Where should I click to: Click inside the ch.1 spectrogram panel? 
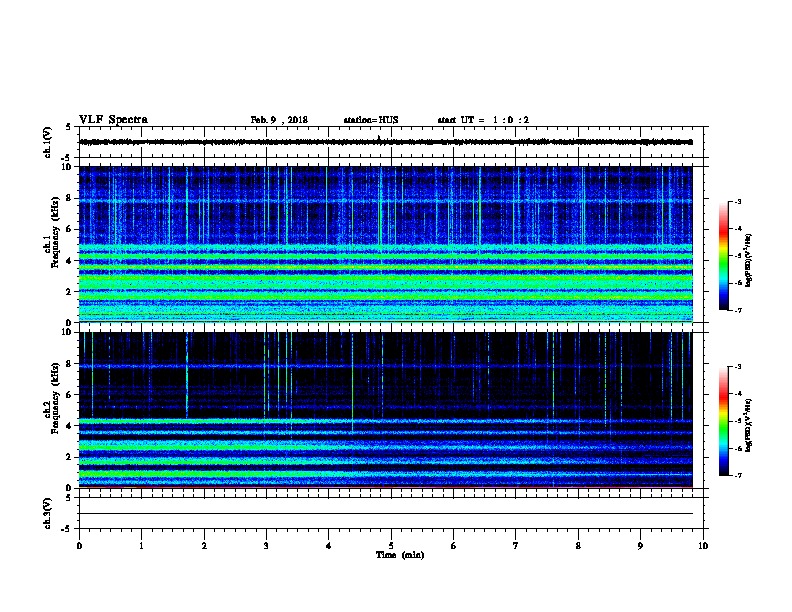(x=386, y=244)
